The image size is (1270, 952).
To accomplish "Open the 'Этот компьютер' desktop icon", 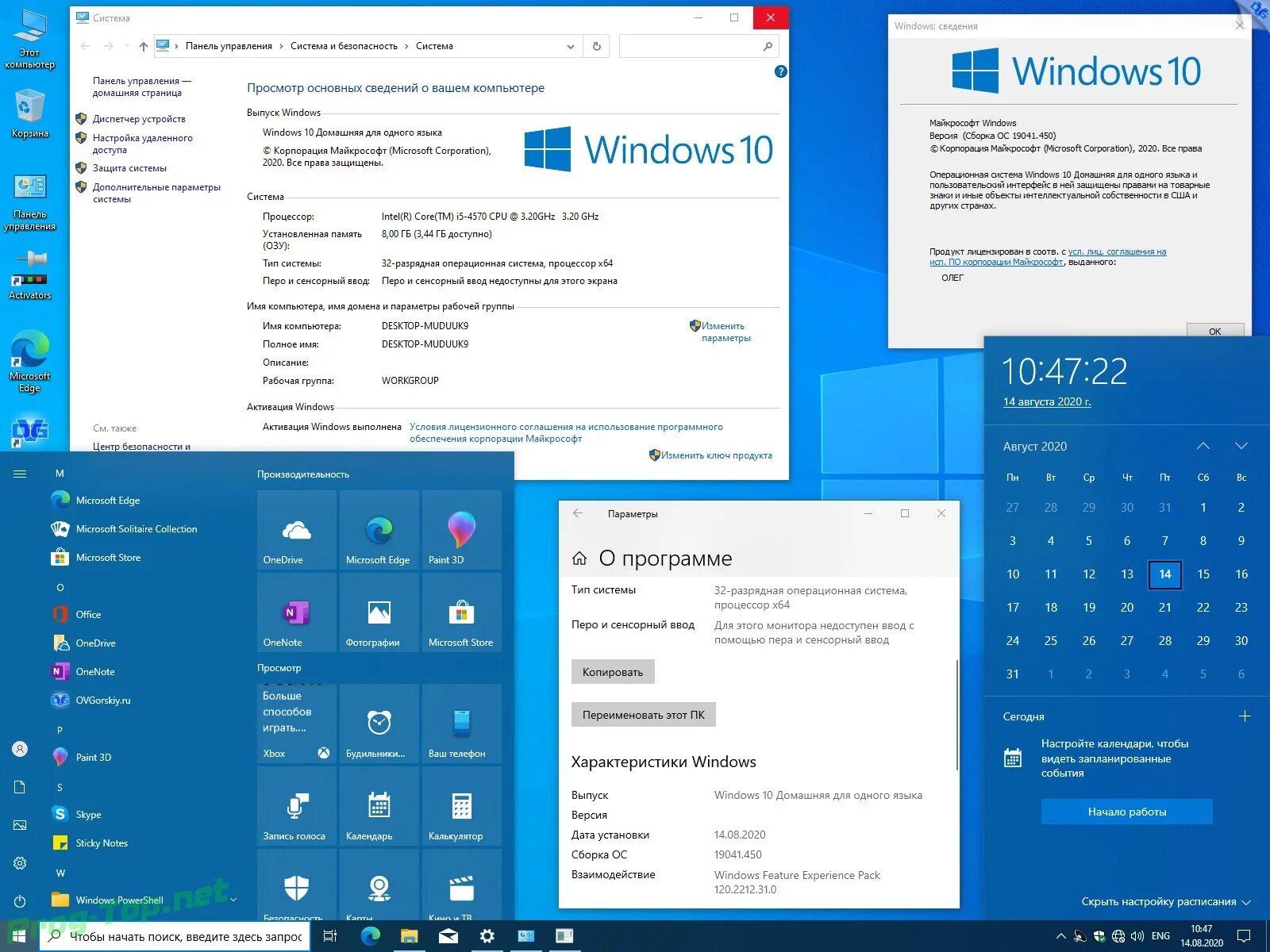I will (x=29, y=40).
